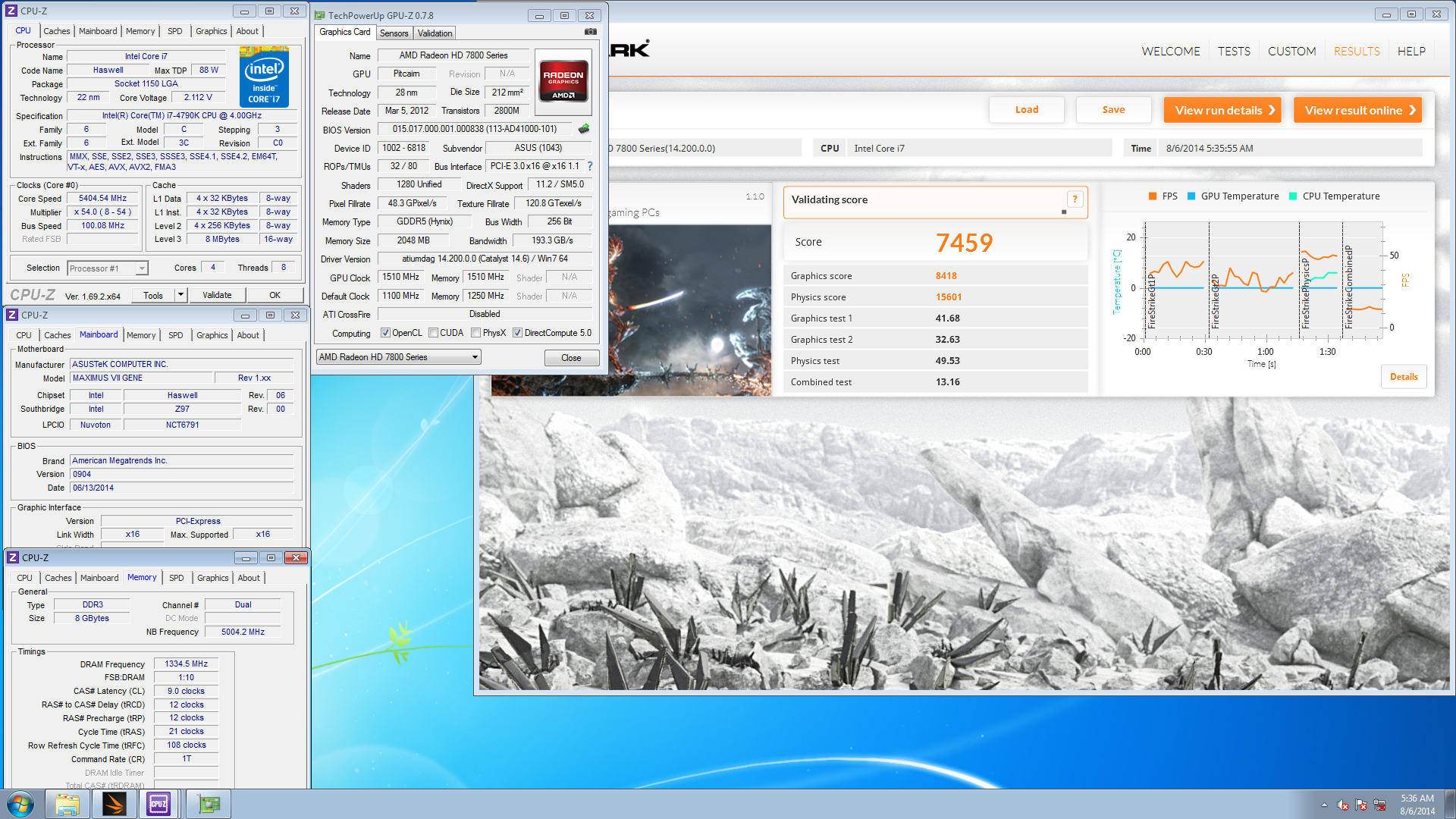This screenshot has height=819, width=1456.
Task: Click the GPU-Z title bar icon
Action: [320, 15]
